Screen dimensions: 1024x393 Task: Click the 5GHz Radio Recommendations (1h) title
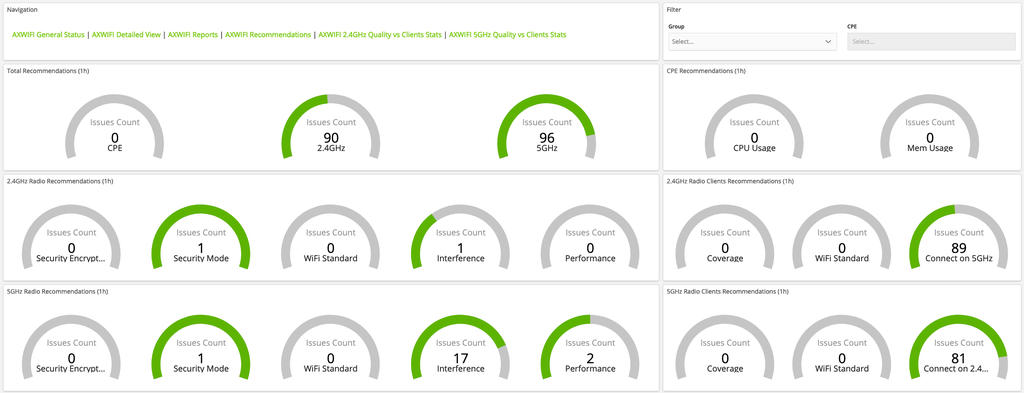tap(57, 291)
